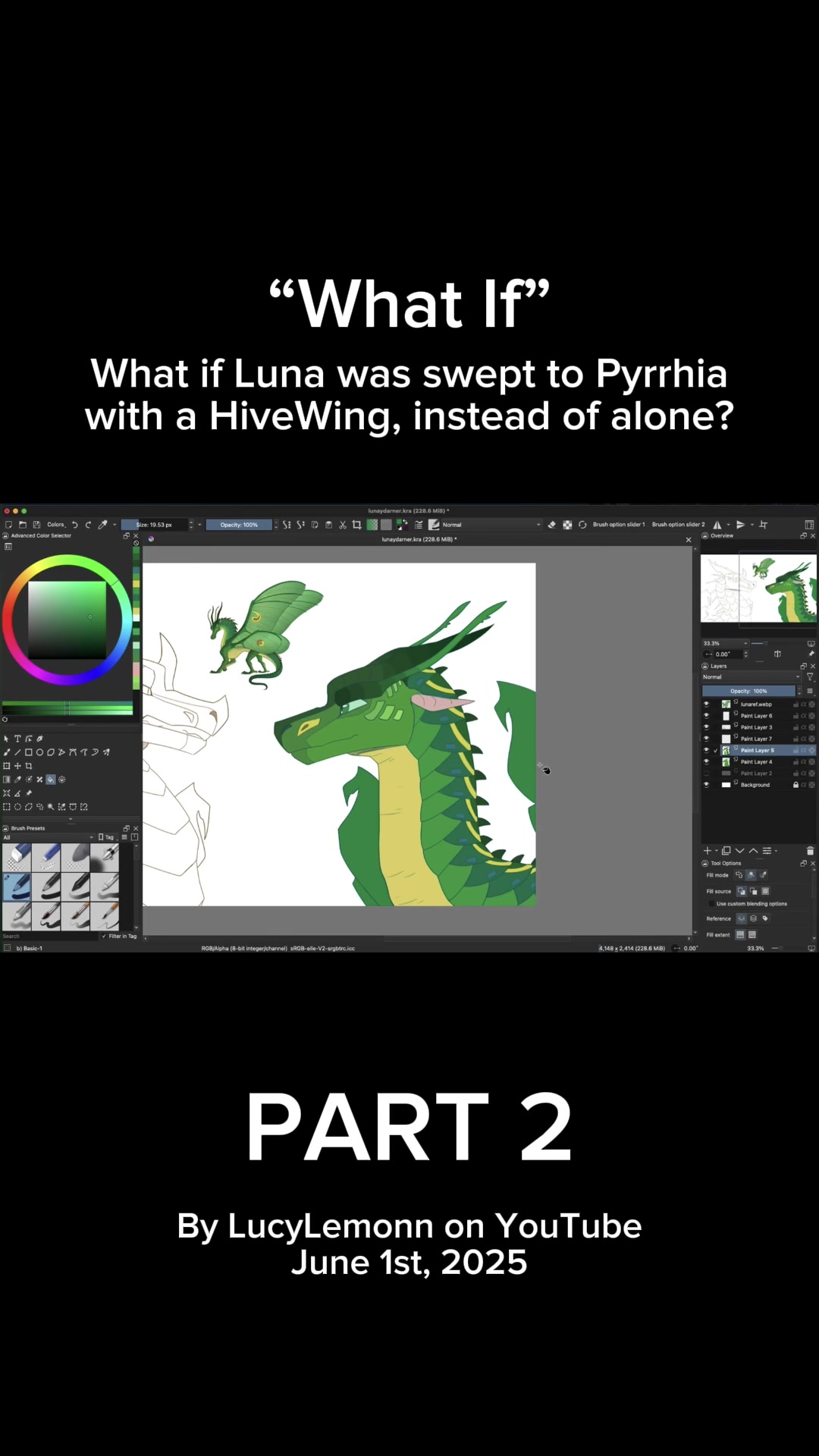The width and height of the screenshot is (819, 1456).
Task: Select the Text tool
Action: click(17, 739)
